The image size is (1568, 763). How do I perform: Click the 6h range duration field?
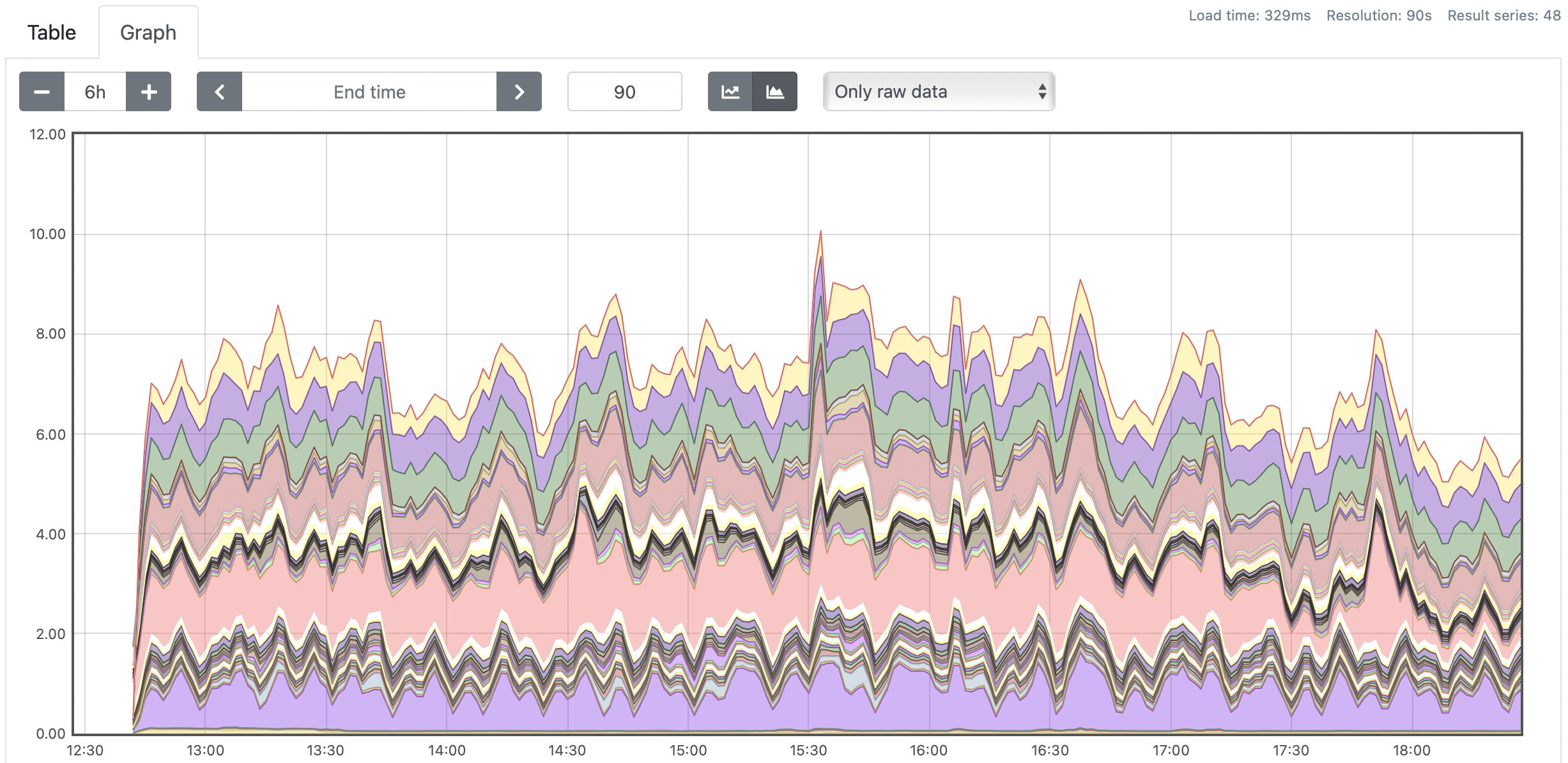click(x=95, y=91)
